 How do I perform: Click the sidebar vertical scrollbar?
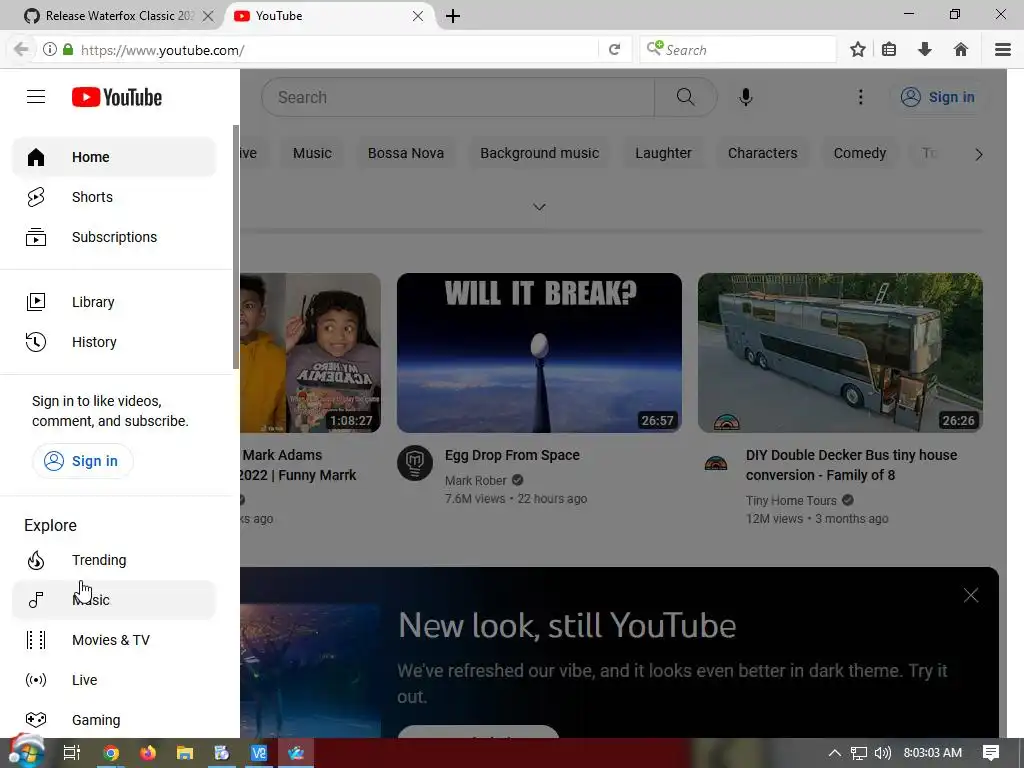[x=236, y=247]
